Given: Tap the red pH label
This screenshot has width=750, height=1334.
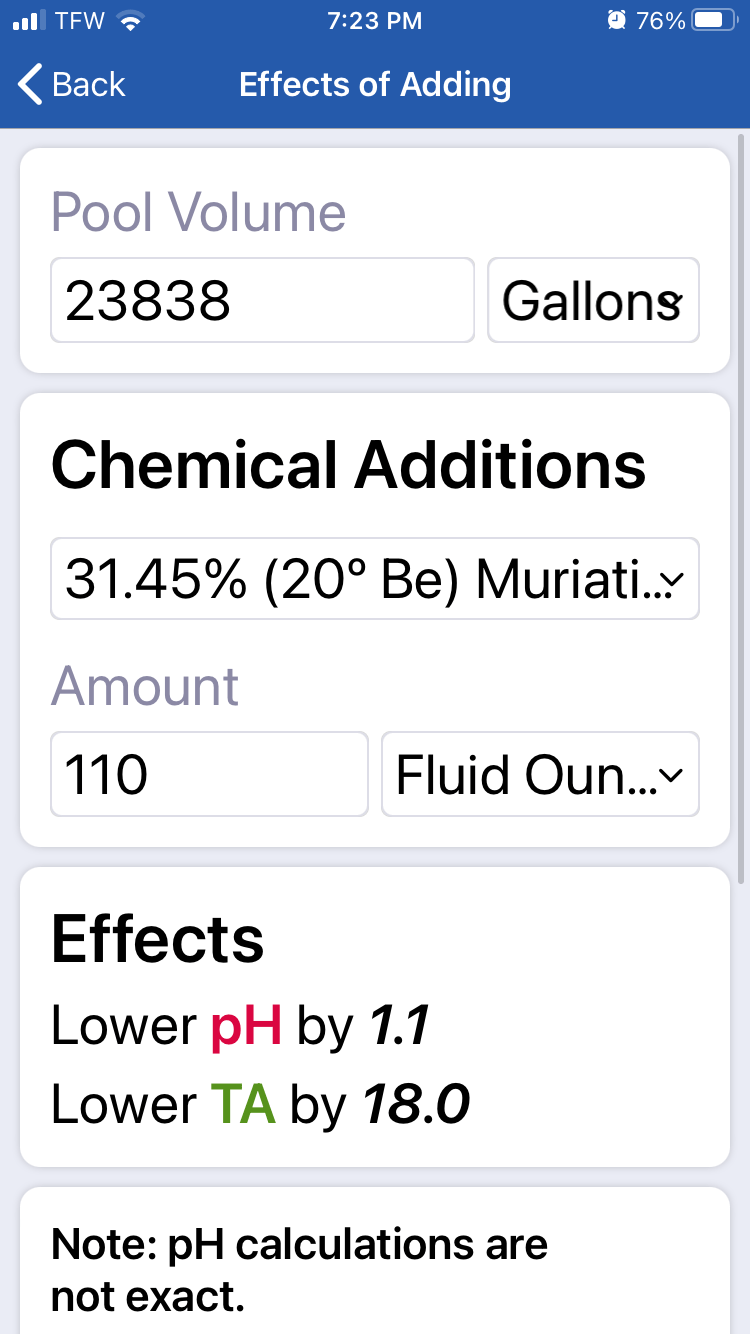Looking at the screenshot, I should click(246, 1026).
